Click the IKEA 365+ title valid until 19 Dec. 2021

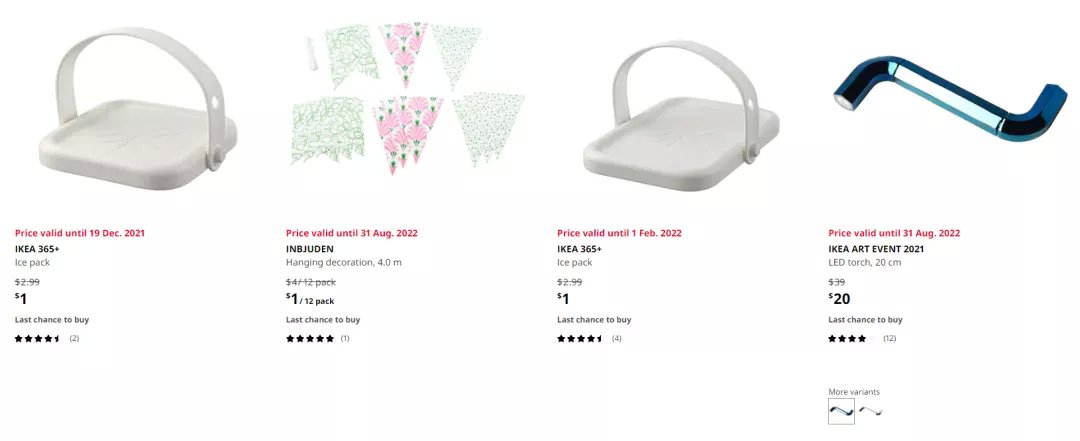point(37,249)
